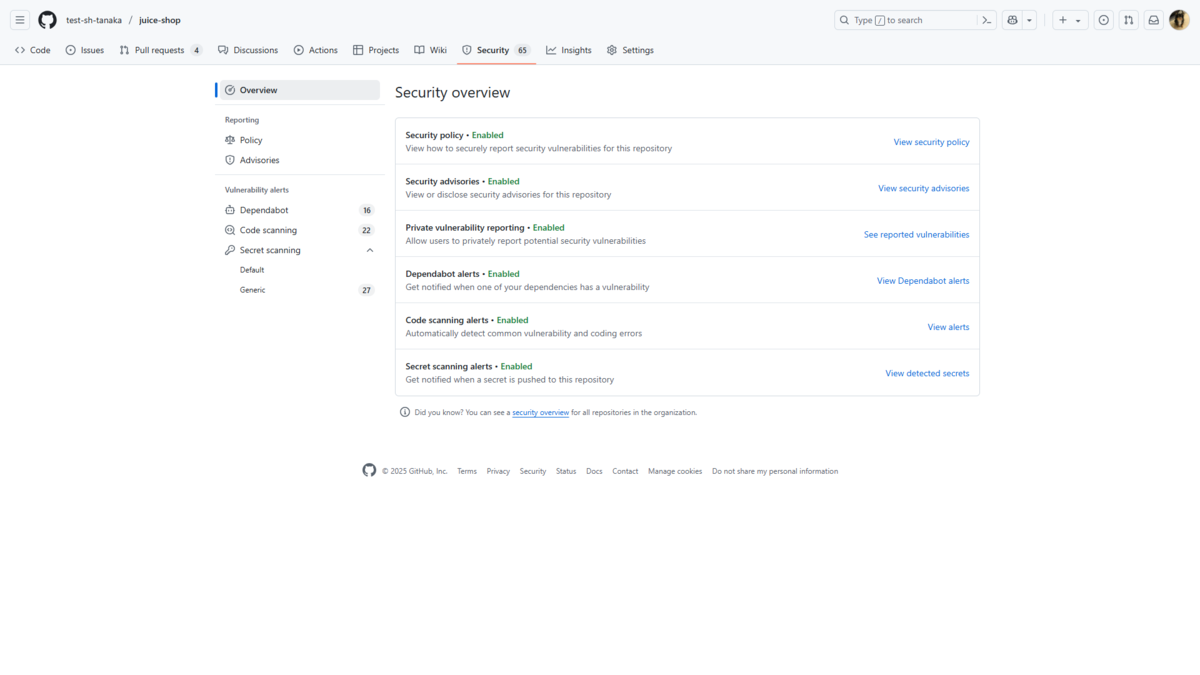Open the notifications inbox icon
This screenshot has height=675, width=1200.
click(x=1154, y=20)
